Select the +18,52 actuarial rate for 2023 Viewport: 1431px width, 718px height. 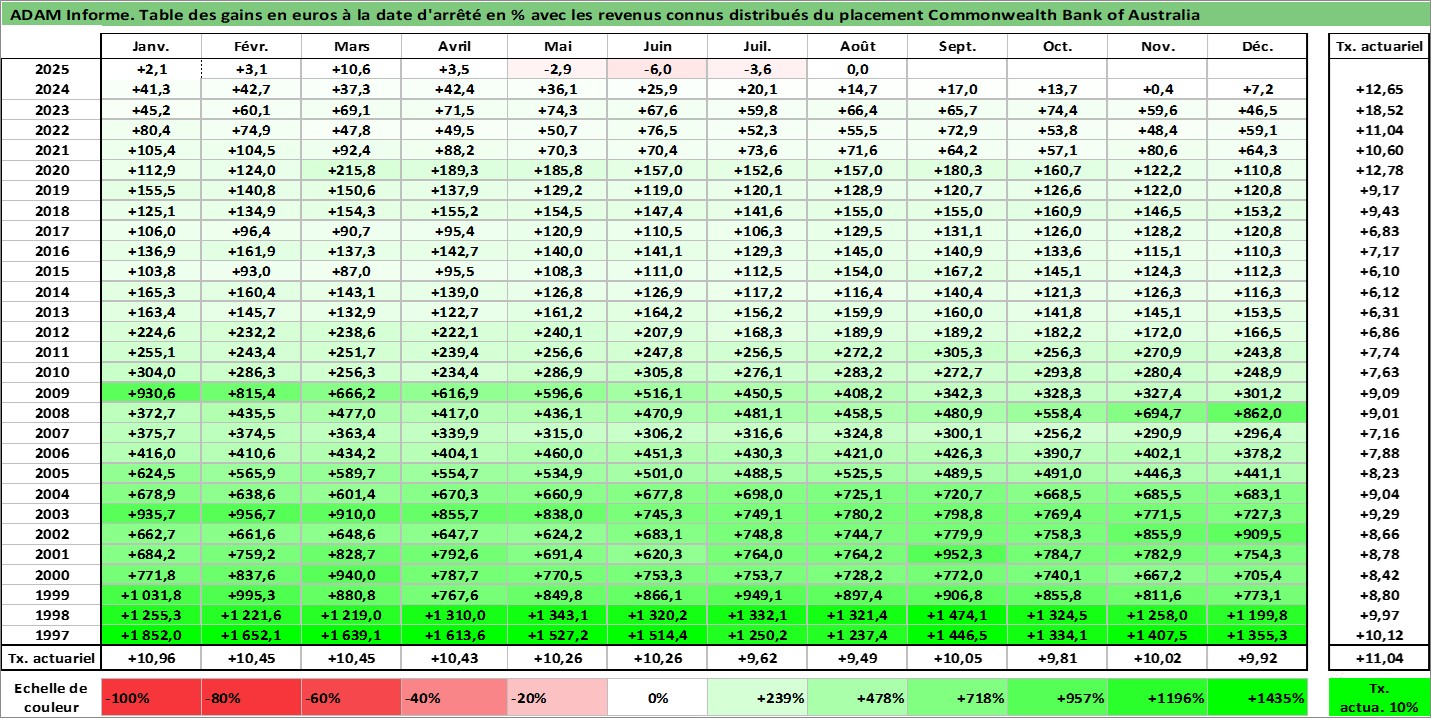point(1378,110)
